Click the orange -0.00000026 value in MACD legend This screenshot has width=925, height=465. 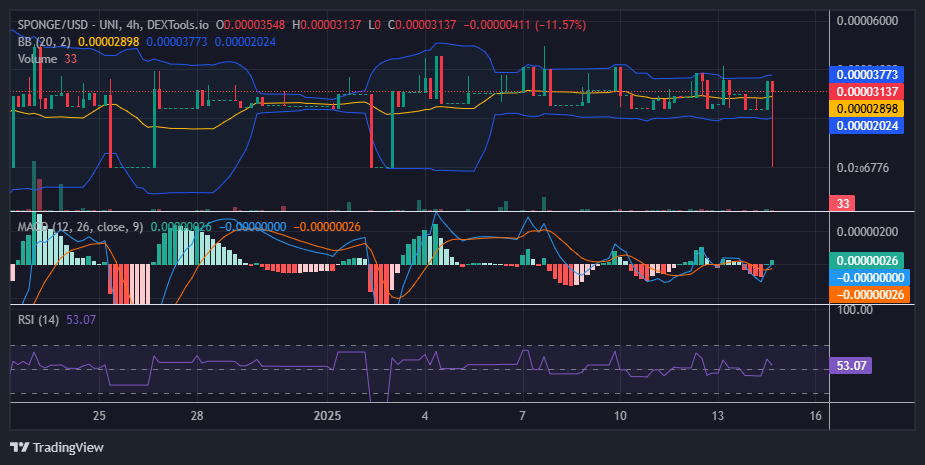pyautogui.click(x=327, y=227)
